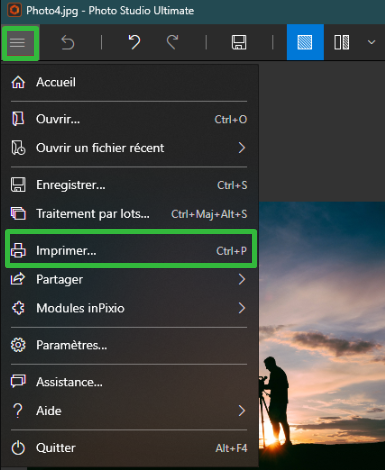Expand the view mode dropdown arrow
The image size is (385, 470).
(x=371, y=42)
